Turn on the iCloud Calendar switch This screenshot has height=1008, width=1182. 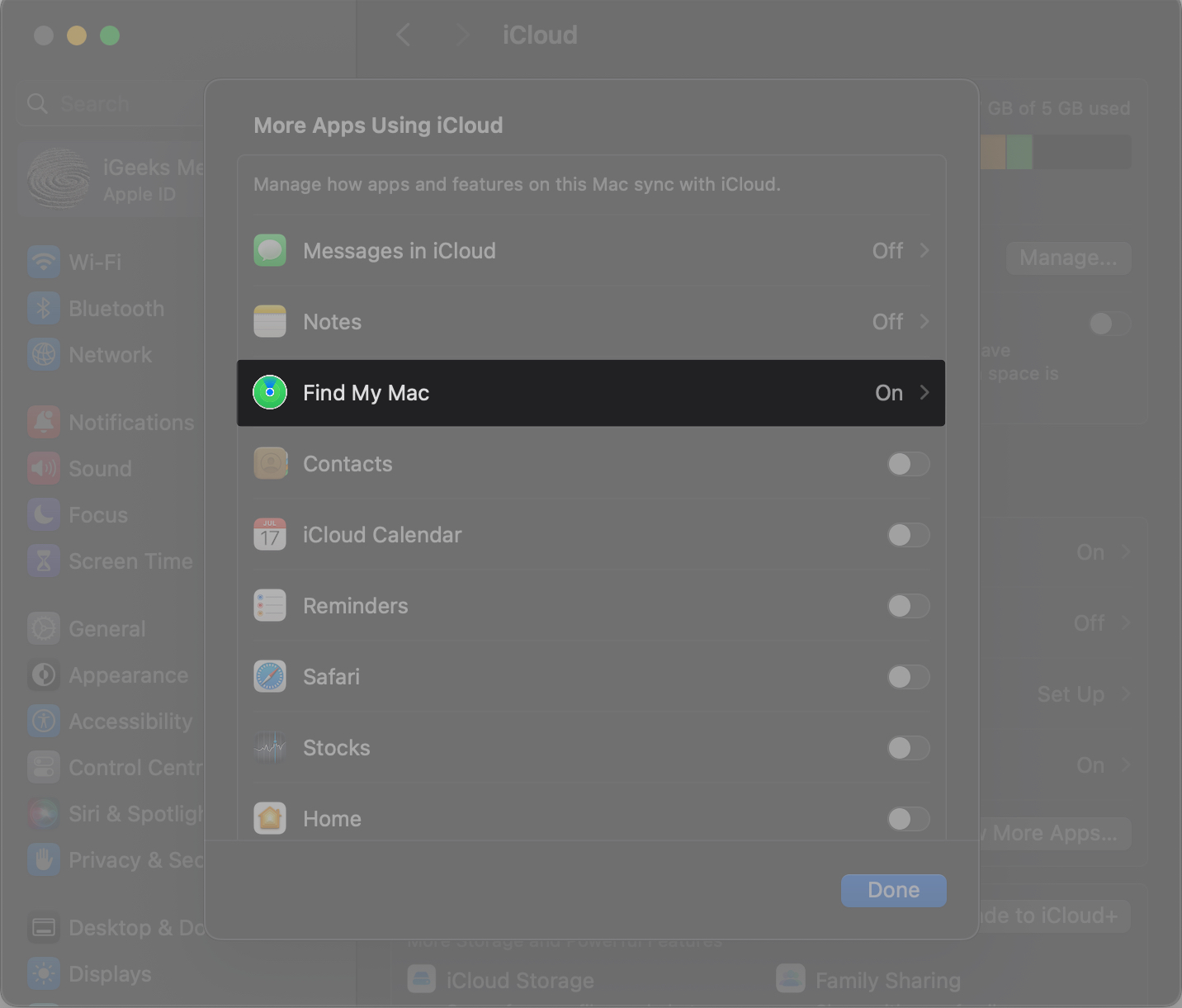[909, 535]
